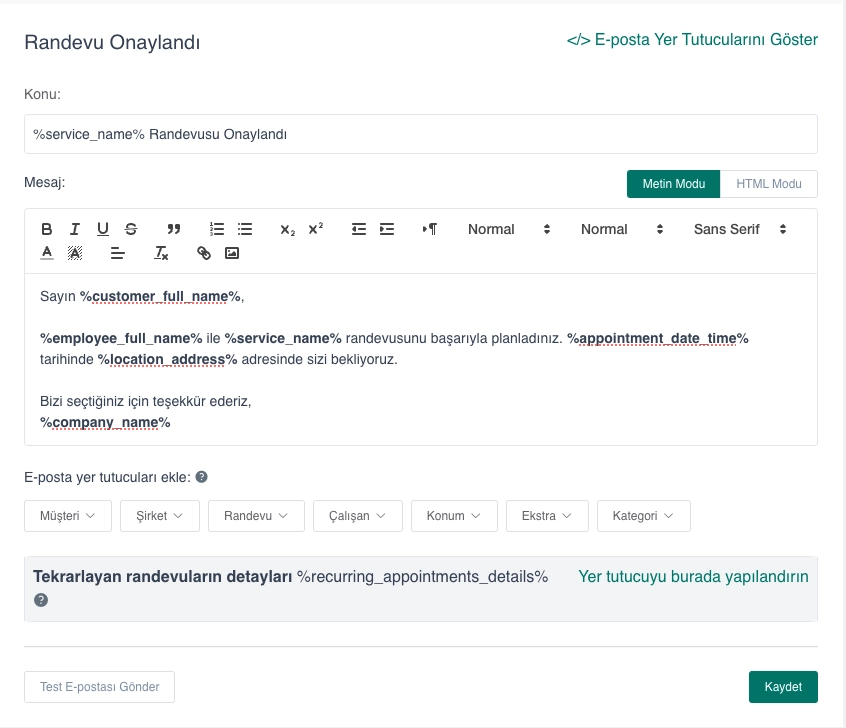The image size is (846, 728).
Task: Apply strikethrough formatting
Action: click(x=131, y=229)
